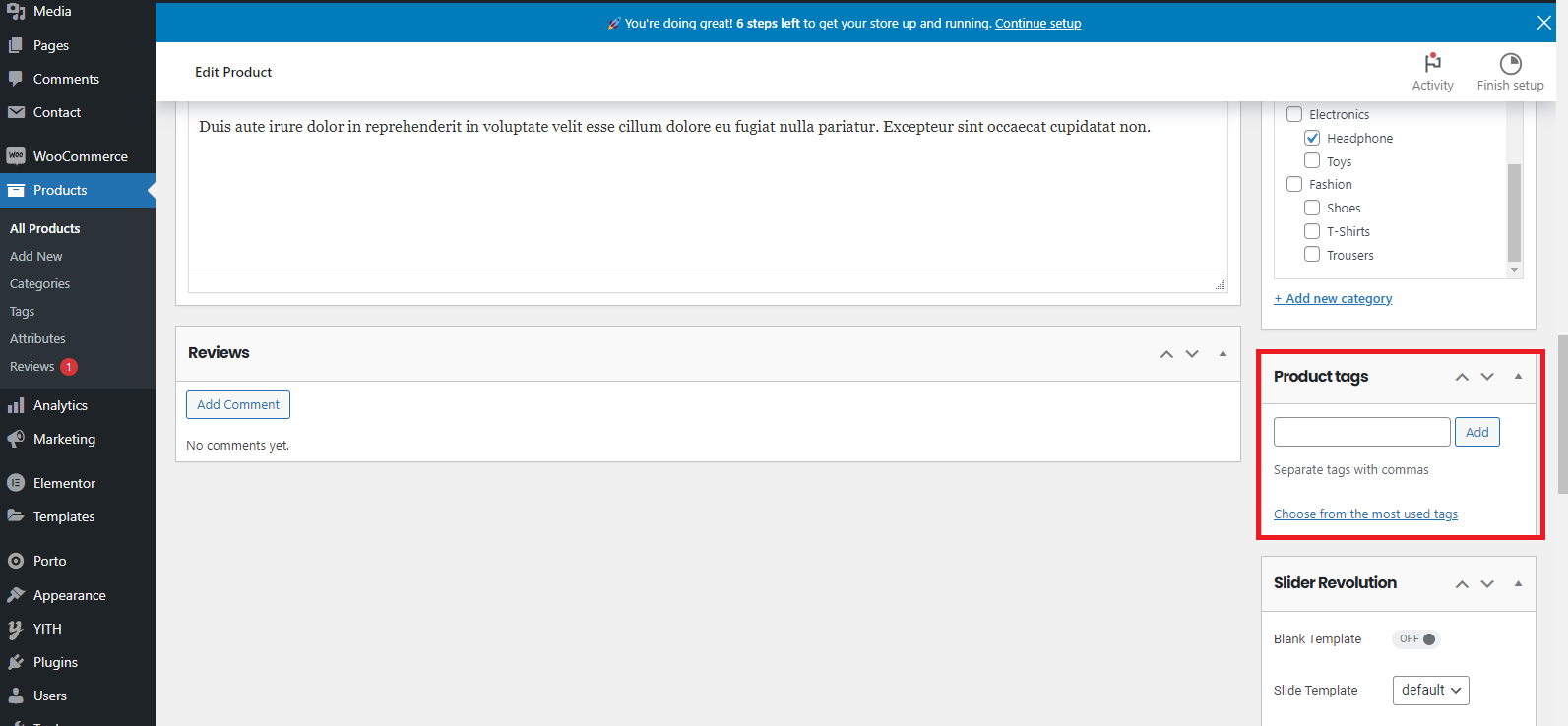Open Categories submenu item
The width and height of the screenshot is (1568, 726).
(x=40, y=283)
